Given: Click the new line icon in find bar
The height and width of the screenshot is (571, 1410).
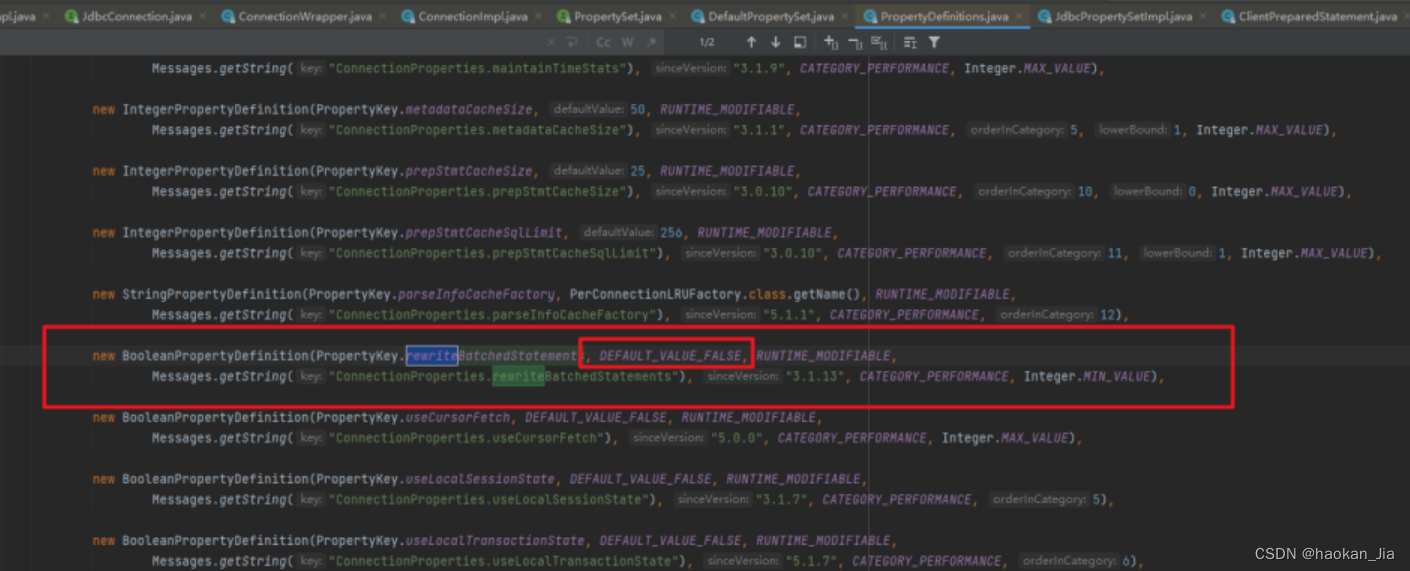Looking at the screenshot, I should coord(572,42).
